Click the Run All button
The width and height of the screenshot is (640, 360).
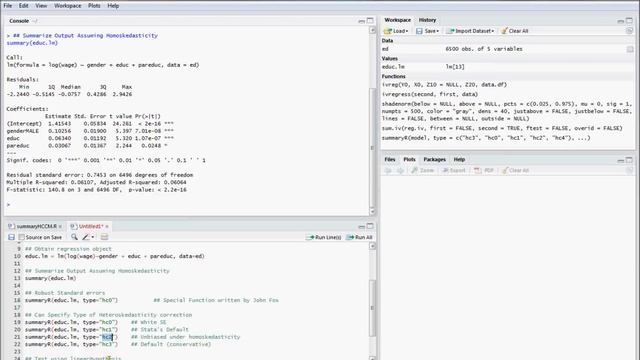[x=359, y=237]
